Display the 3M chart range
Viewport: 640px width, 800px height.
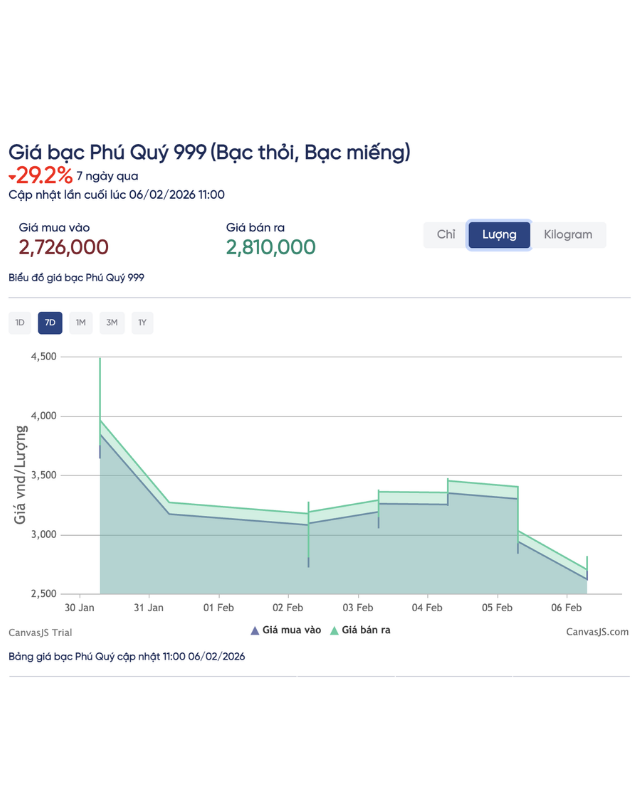coord(112,323)
